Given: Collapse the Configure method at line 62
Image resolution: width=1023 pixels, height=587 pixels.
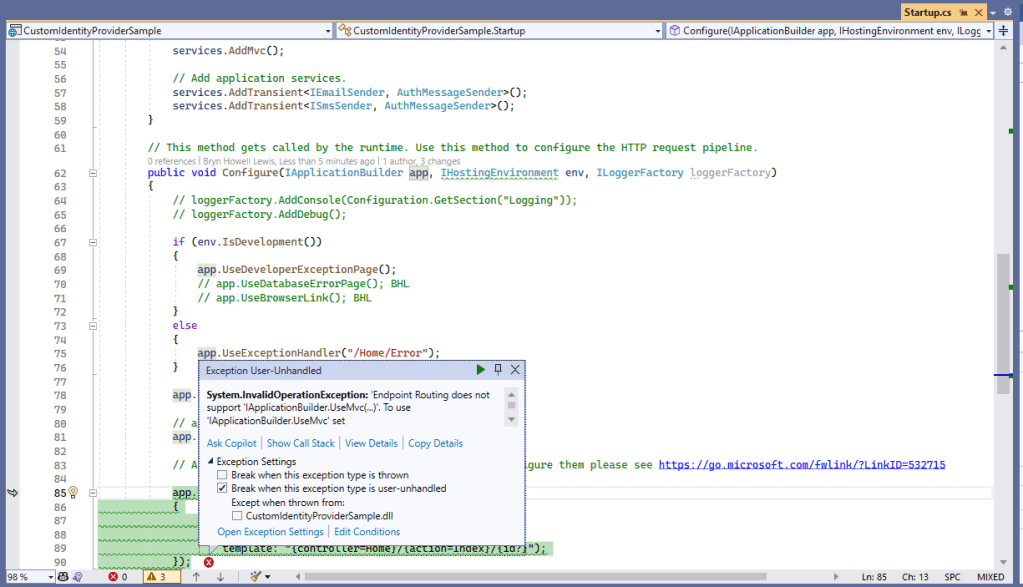Looking at the screenshot, I should tap(93, 173).
